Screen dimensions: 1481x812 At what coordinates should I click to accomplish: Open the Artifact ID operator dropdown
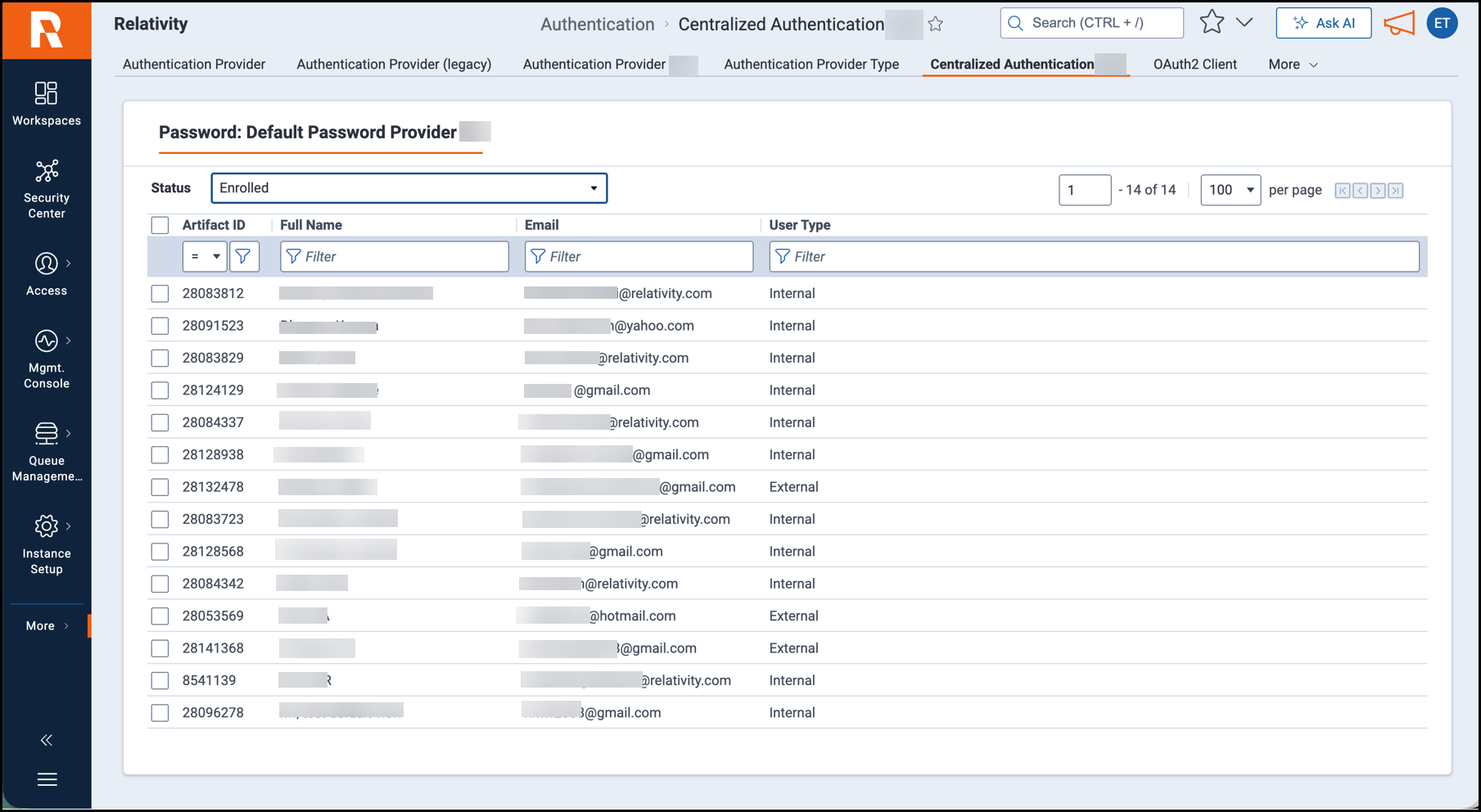(x=205, y=256)
